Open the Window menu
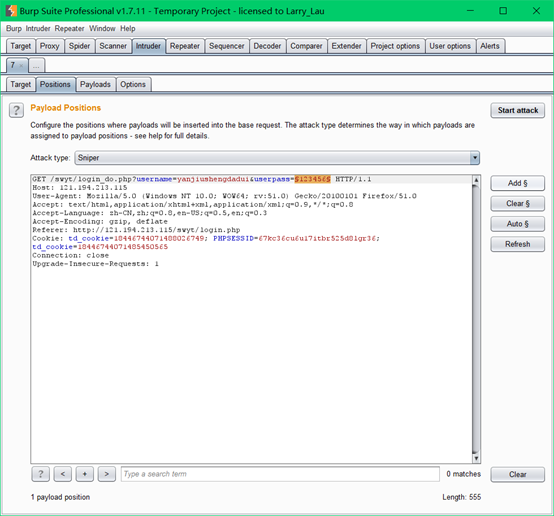This screenshot has width=554, height=516. [x=102, y=29]
